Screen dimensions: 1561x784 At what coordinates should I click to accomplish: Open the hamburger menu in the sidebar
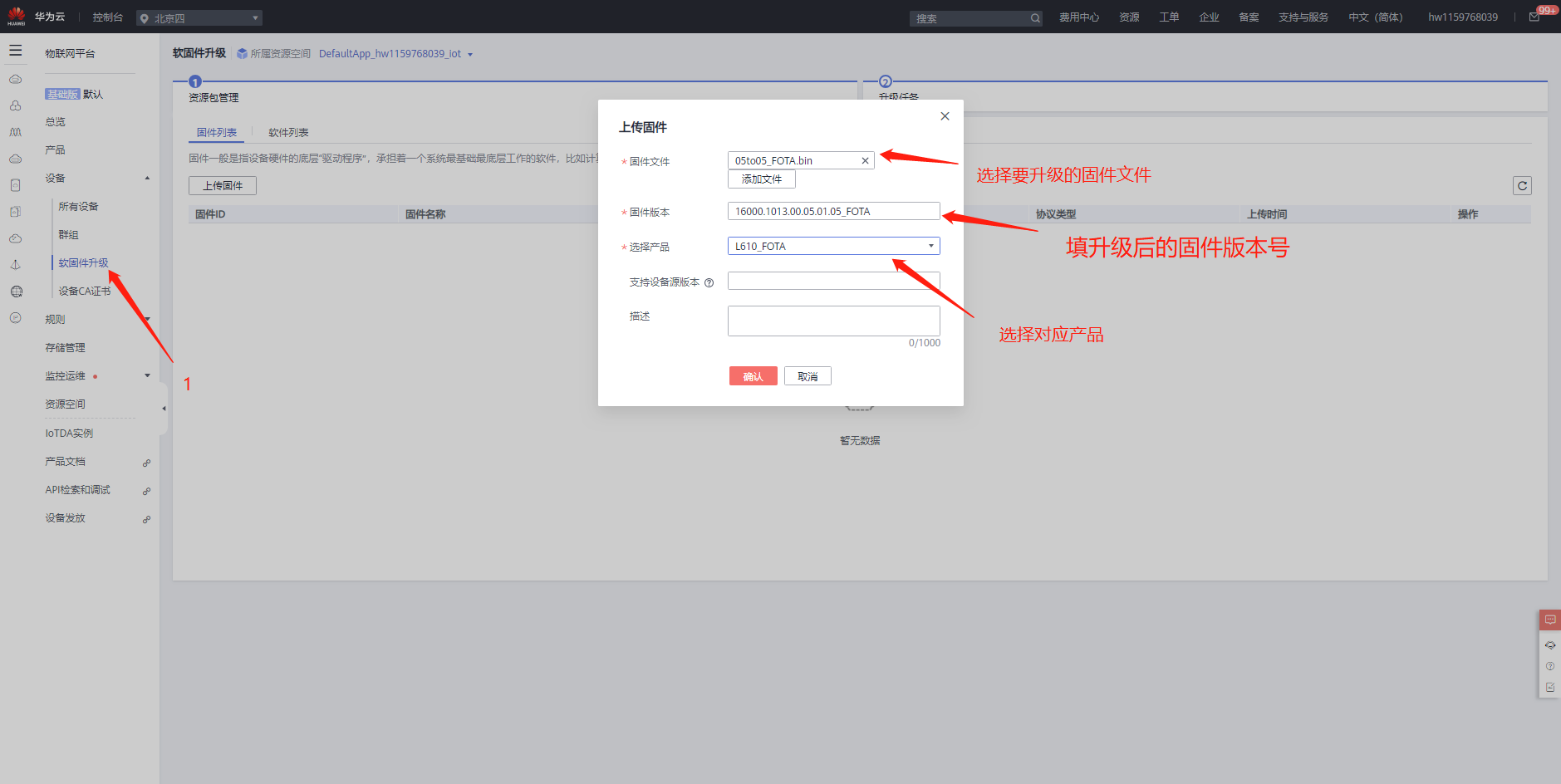click(16, 51)
